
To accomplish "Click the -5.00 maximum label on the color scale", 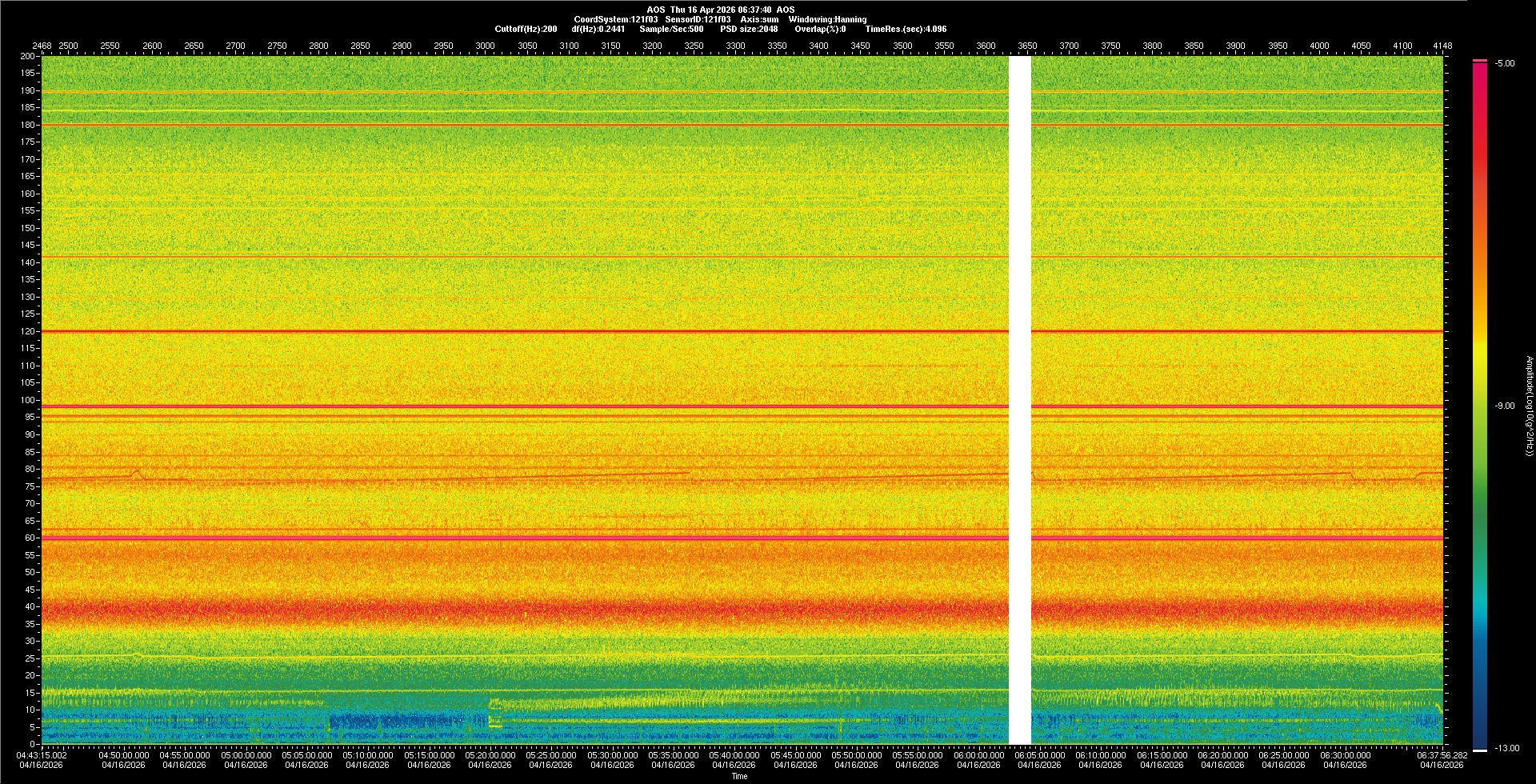I will [x=1504, y=64].
